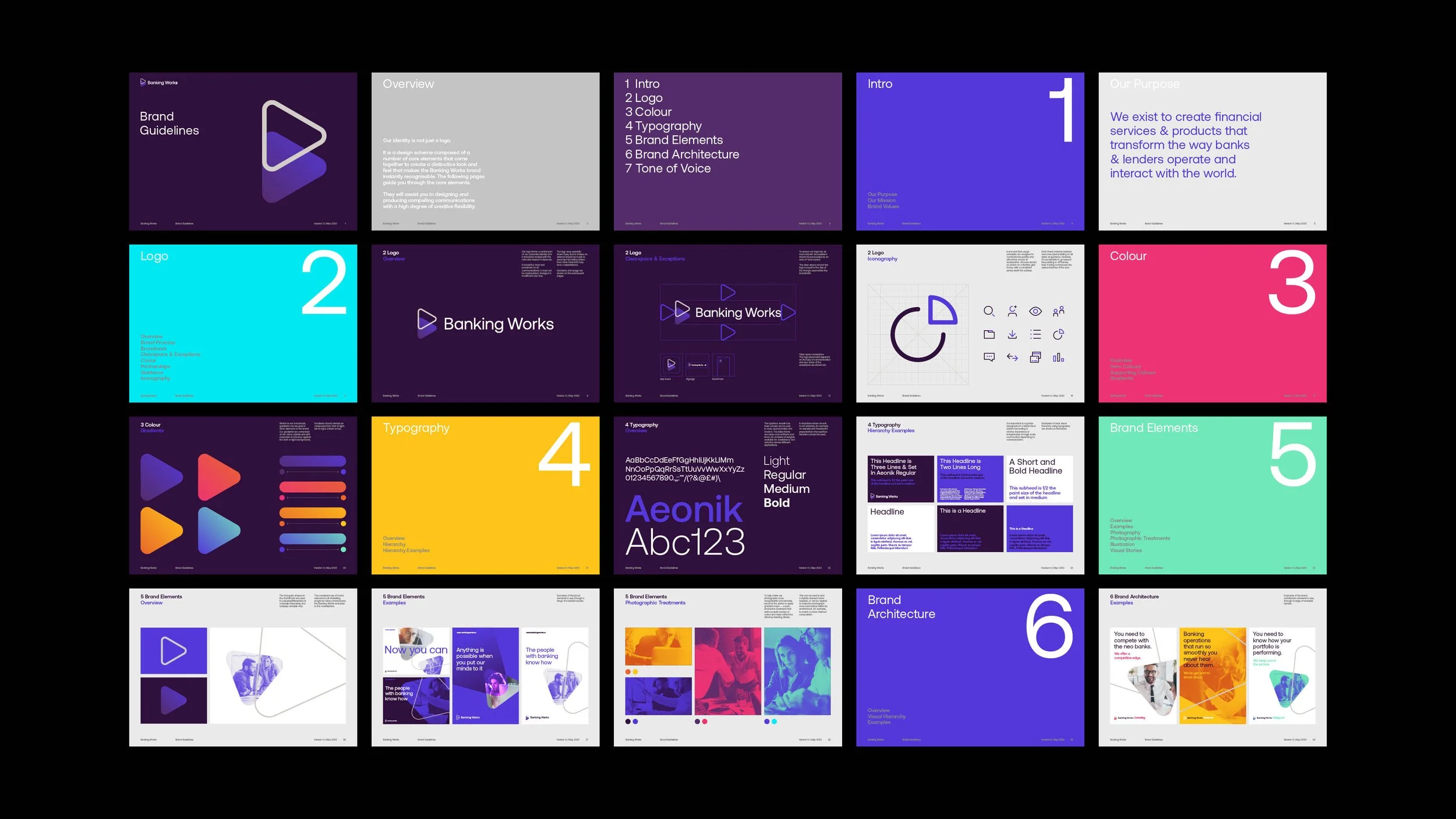Click the 'Medium' font weight label

(786, 489)
